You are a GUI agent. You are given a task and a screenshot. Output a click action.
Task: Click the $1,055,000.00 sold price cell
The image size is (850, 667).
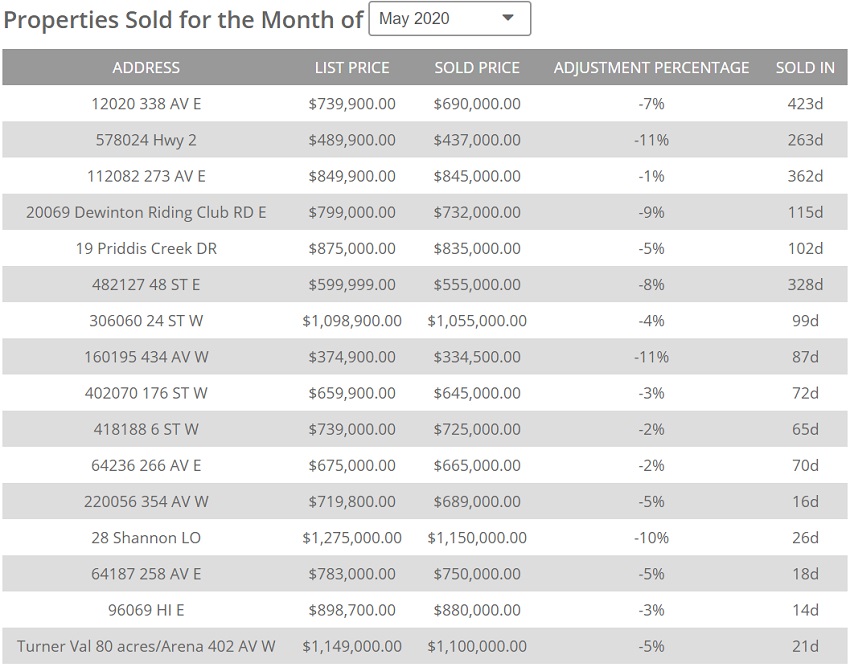click(477, 321)
